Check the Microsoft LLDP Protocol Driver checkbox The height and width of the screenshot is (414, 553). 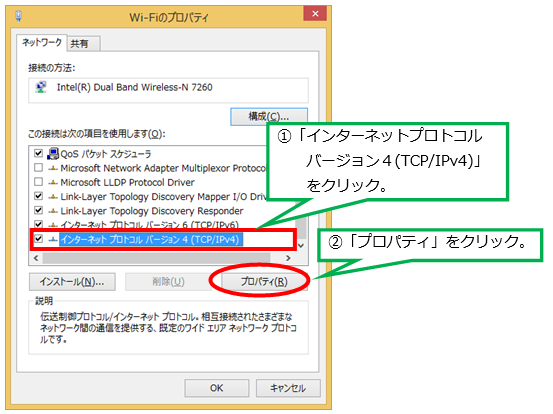point(38,182)
